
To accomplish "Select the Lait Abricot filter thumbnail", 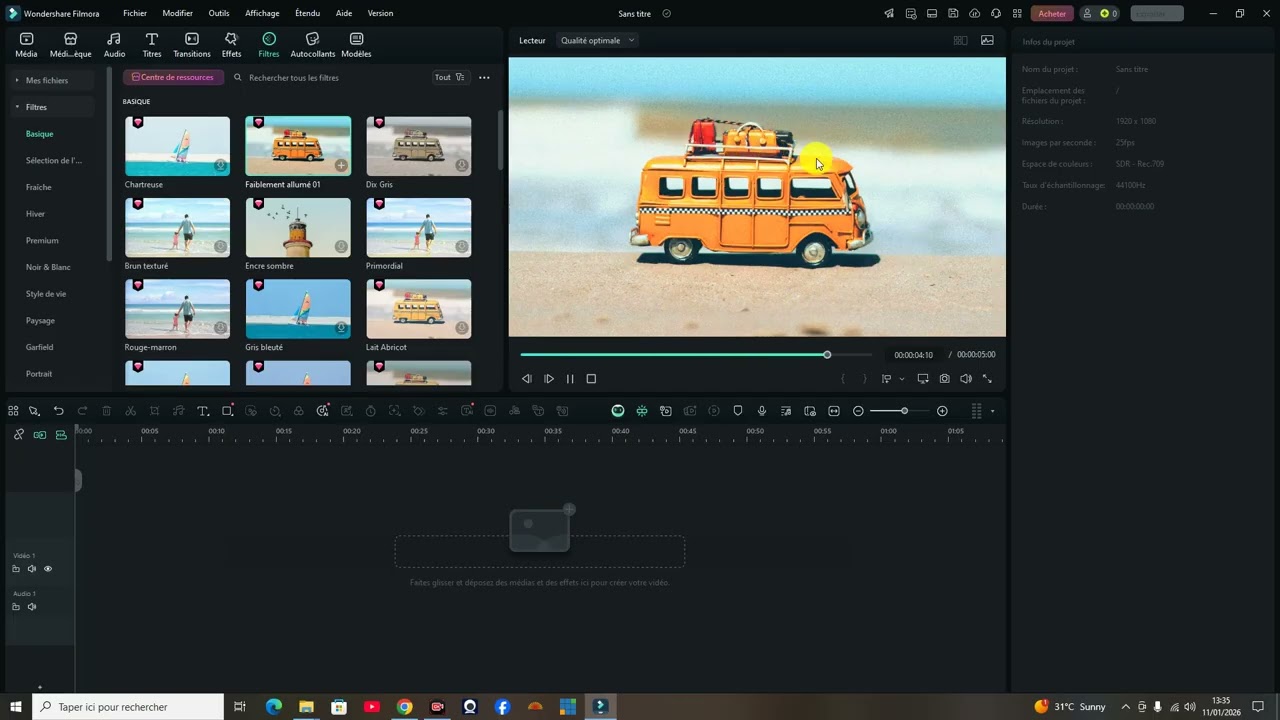I will coord(418,309).
